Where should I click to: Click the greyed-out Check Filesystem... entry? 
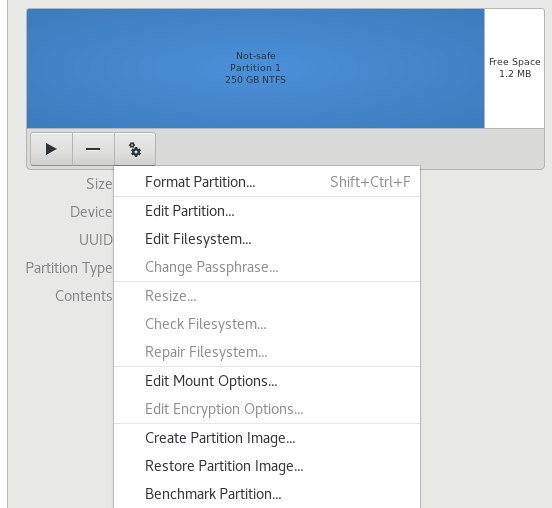coord(267,324)
